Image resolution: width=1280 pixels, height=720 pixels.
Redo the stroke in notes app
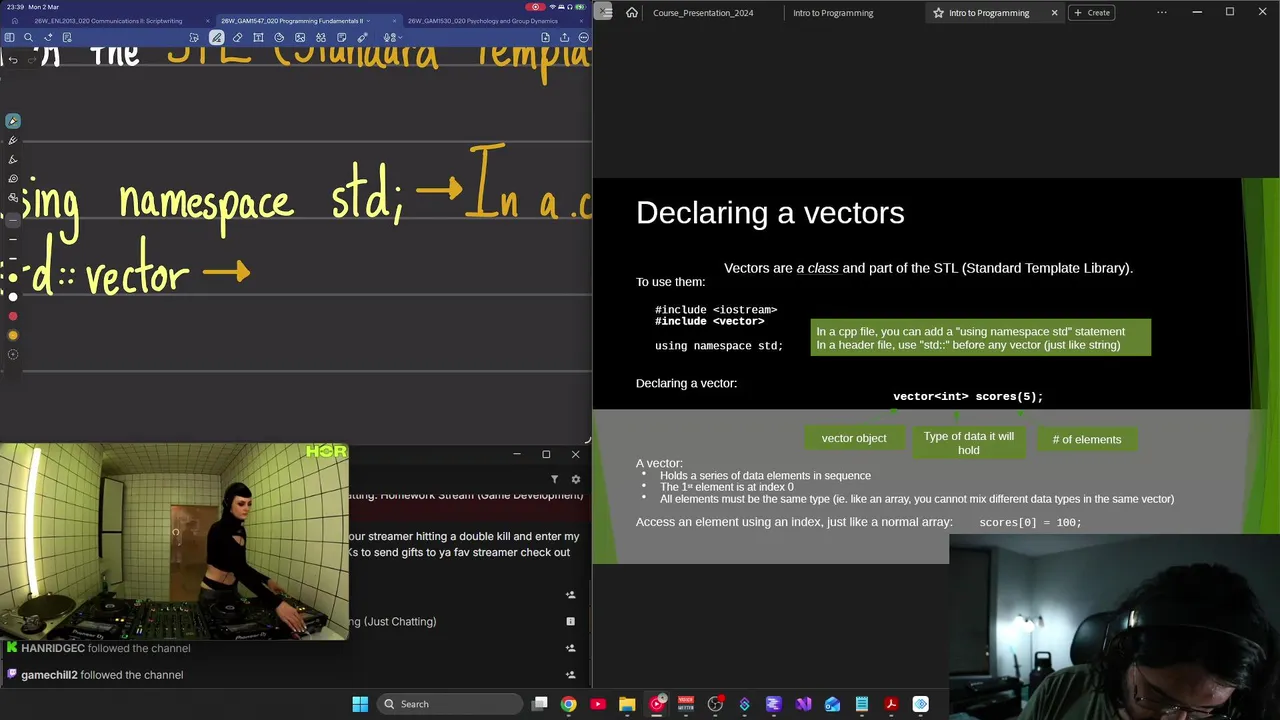tap(32, 60)
